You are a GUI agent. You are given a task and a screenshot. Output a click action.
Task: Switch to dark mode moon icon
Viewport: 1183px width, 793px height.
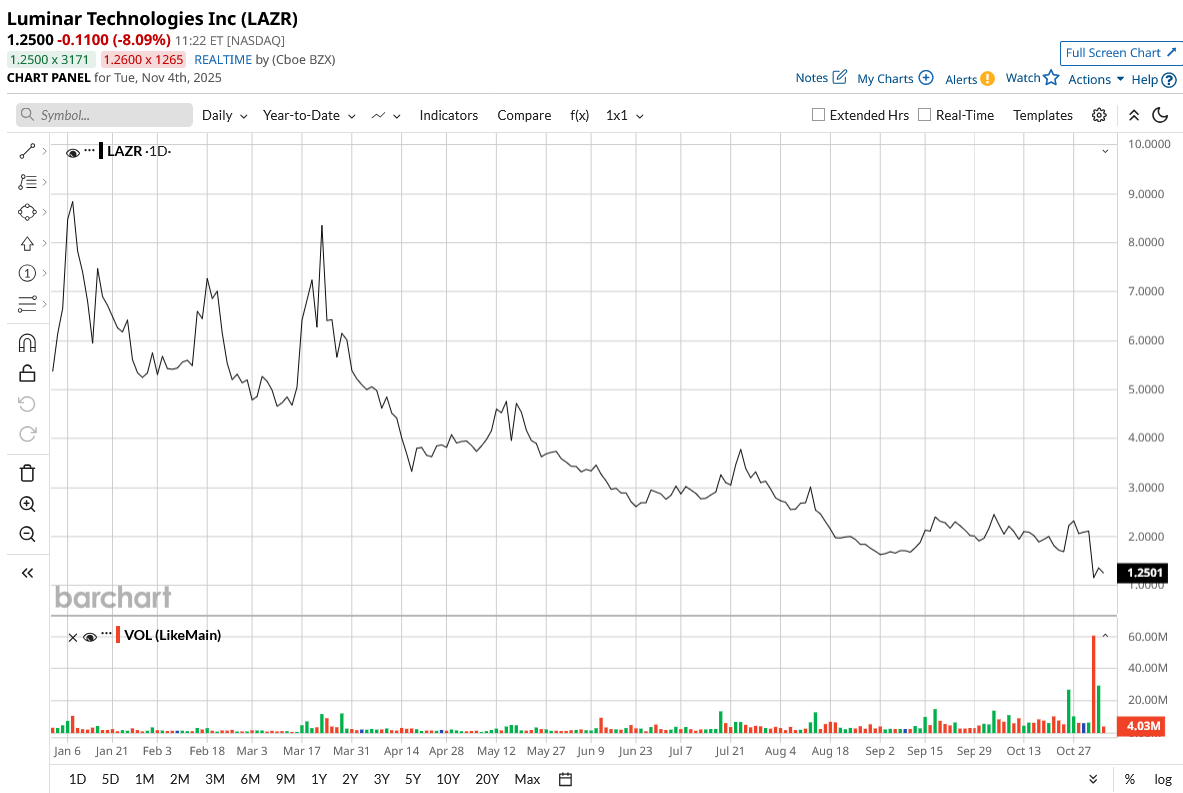pyautogui.click(x=1160, y=115)
